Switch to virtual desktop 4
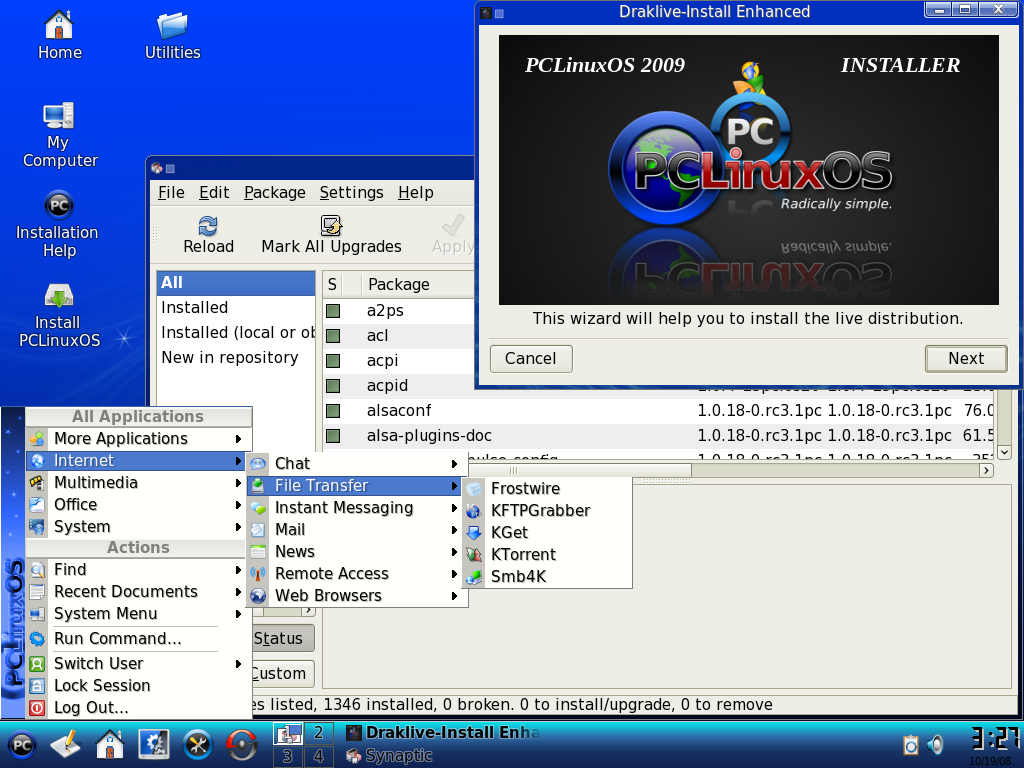 [318, 756]
